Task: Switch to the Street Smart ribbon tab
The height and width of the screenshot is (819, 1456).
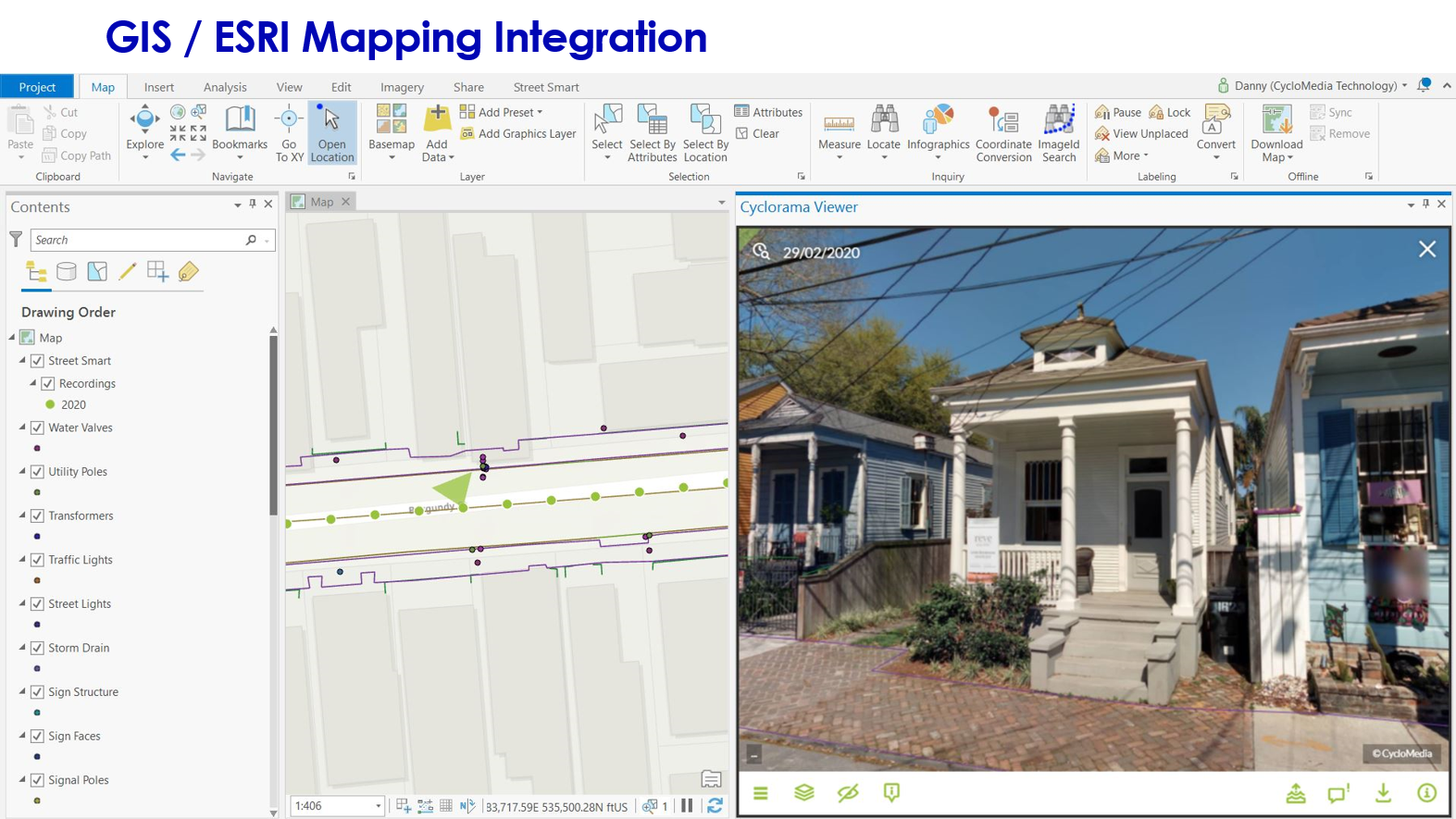Action: coord(546,87)
